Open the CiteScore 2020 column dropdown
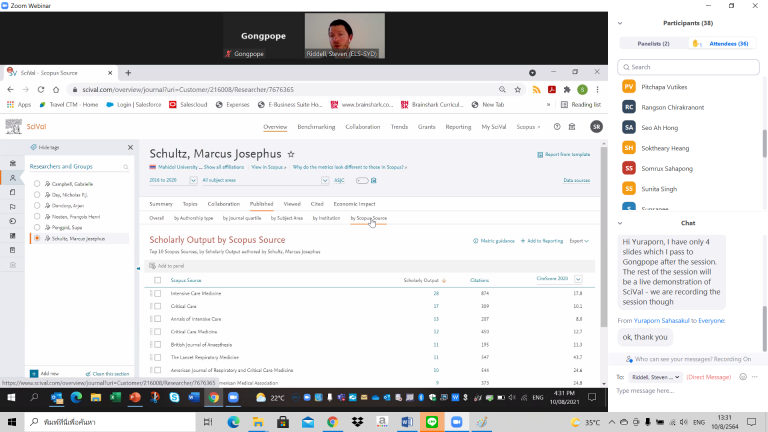Image resolution: width=768 pixels, height=432 pixels. (x=578, y=279)
